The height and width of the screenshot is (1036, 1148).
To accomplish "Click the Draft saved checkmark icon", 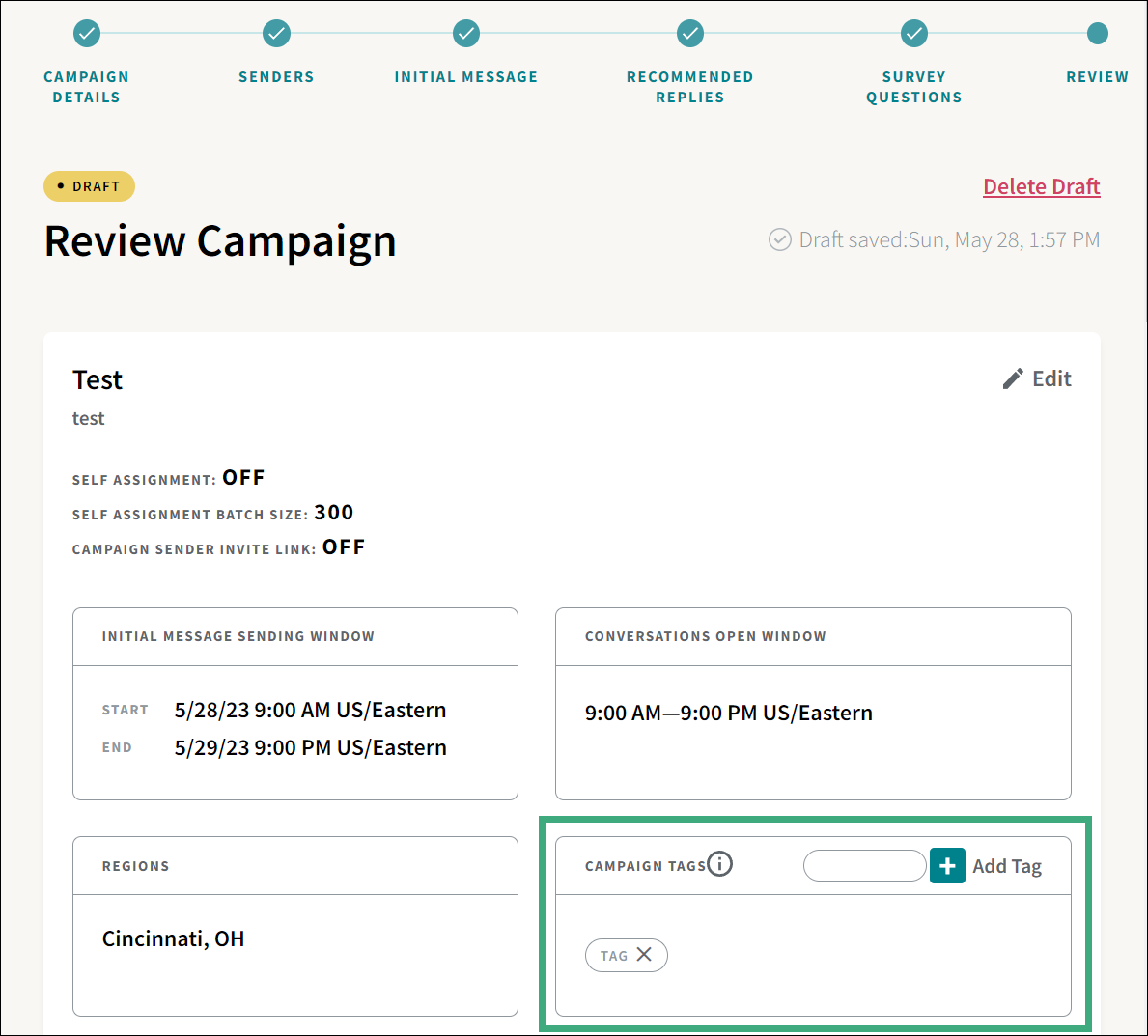I will [x=780, y=239].
